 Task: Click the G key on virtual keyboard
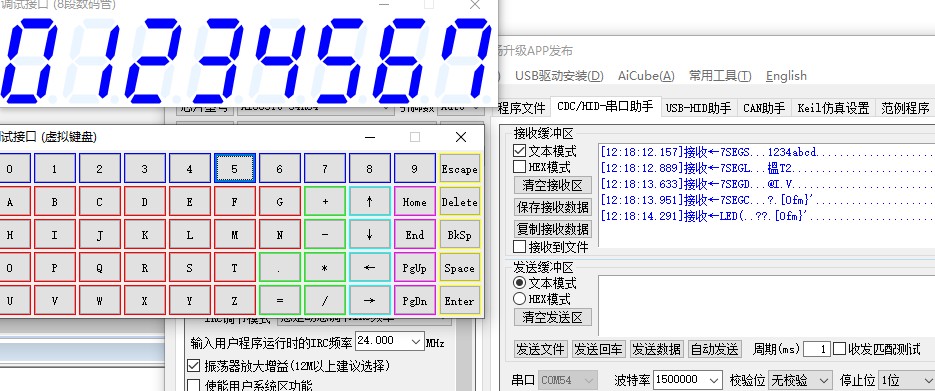(280, 201)
